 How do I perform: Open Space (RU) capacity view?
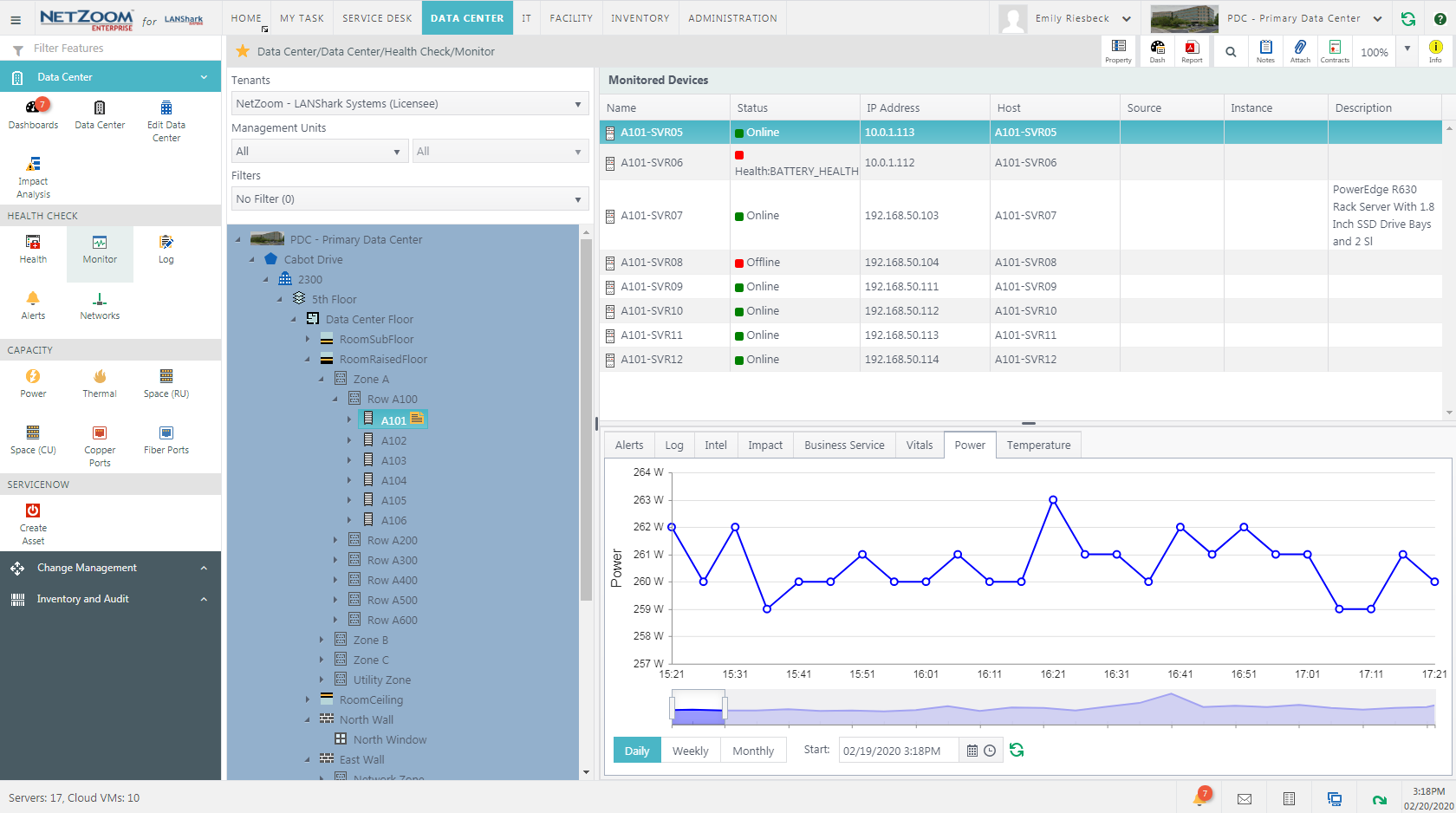point(166,382)
